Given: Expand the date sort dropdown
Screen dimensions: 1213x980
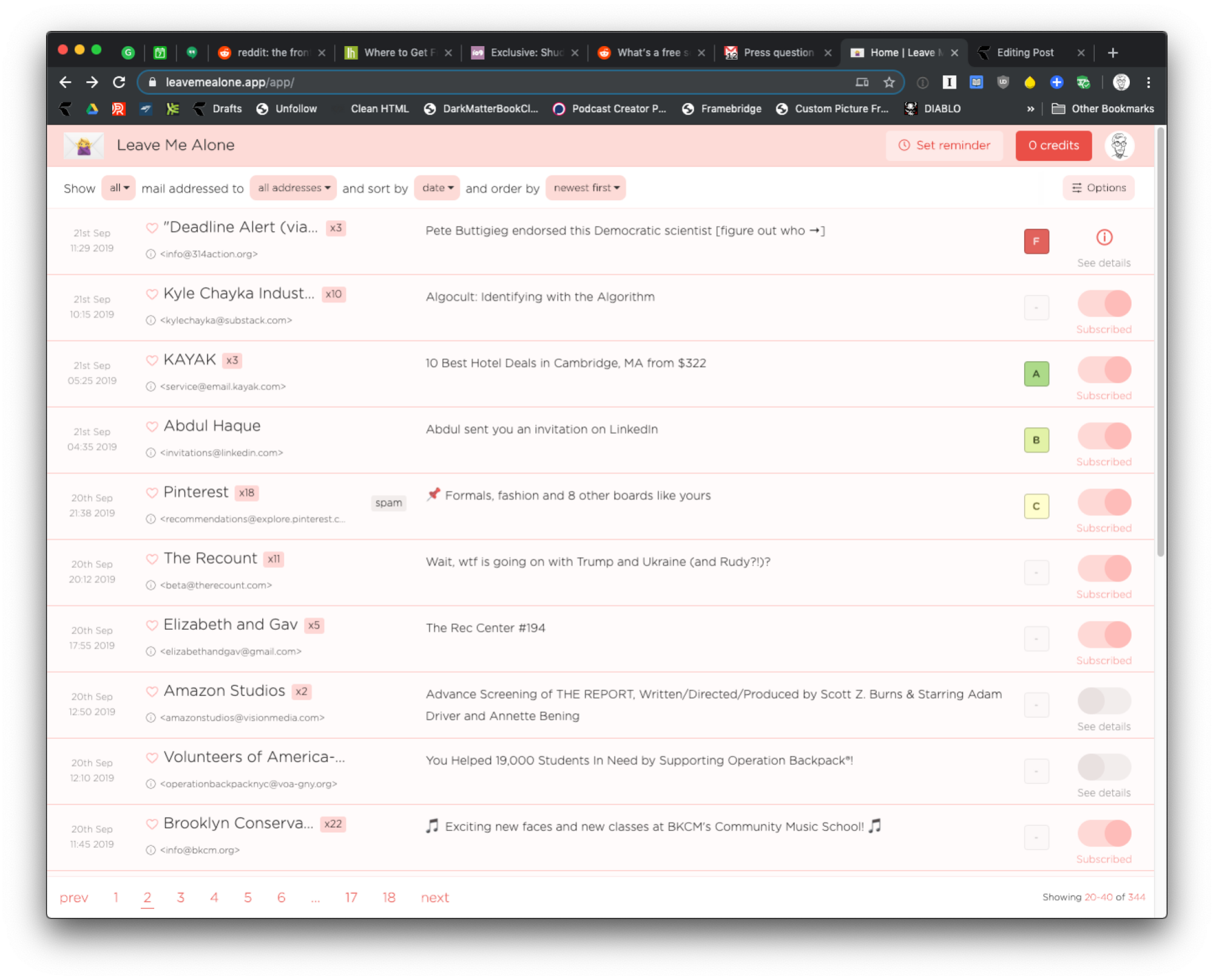Looking at the screenshot, I should click(x=437, y=188).
